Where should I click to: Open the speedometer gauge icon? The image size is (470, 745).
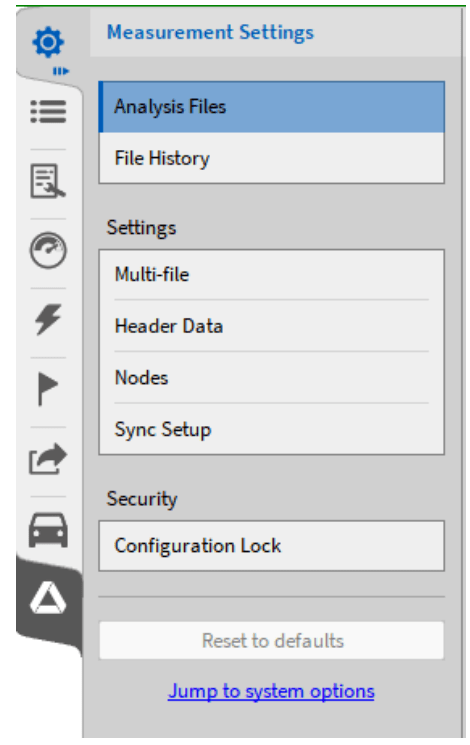[48, 250]
